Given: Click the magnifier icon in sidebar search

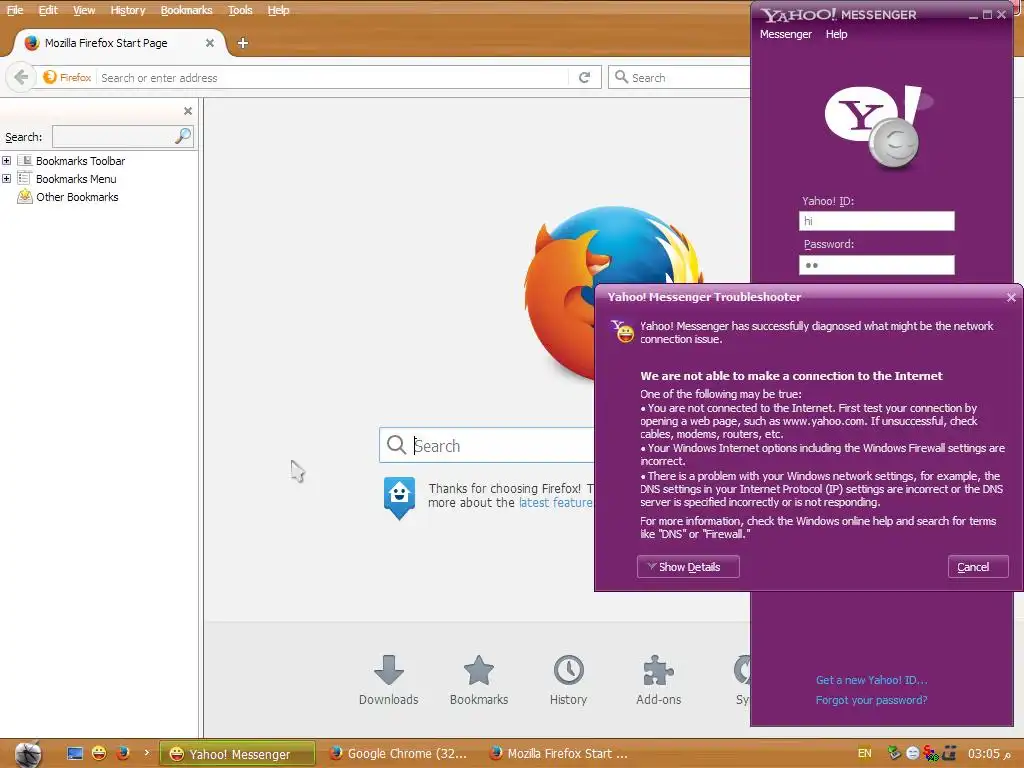Looking at the screenshot, I should coord(183,136).
